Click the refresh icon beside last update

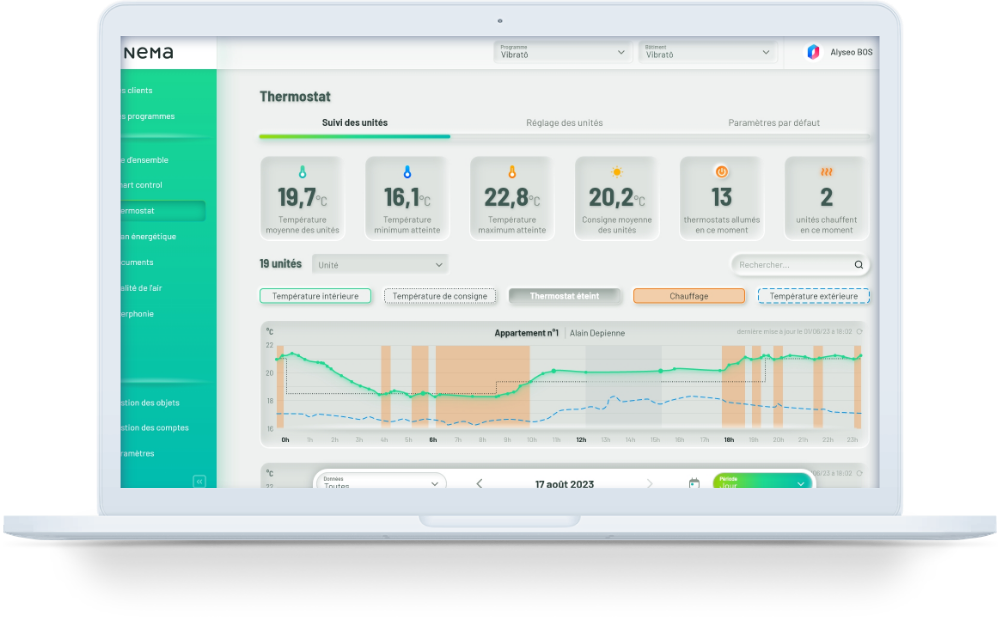coord(860,332)
